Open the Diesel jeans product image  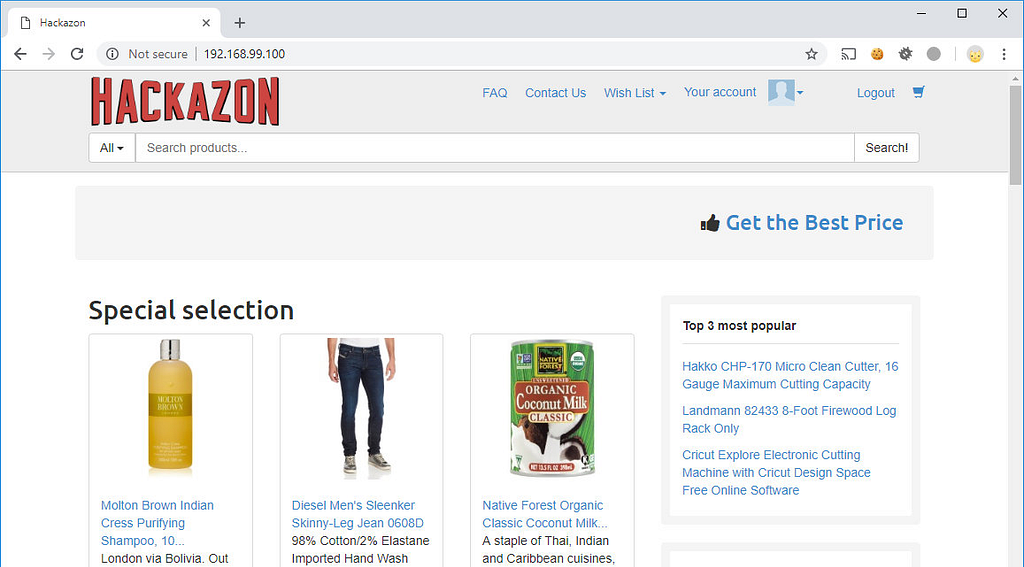pos(361,408)
